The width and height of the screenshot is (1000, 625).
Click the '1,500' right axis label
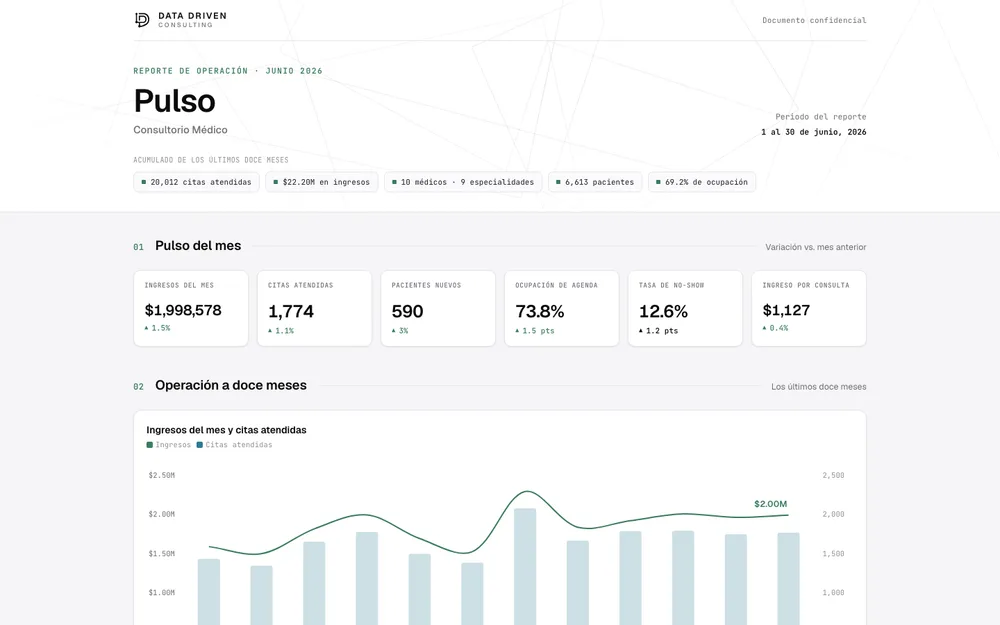pyautogui.click(x=834, y=554)
